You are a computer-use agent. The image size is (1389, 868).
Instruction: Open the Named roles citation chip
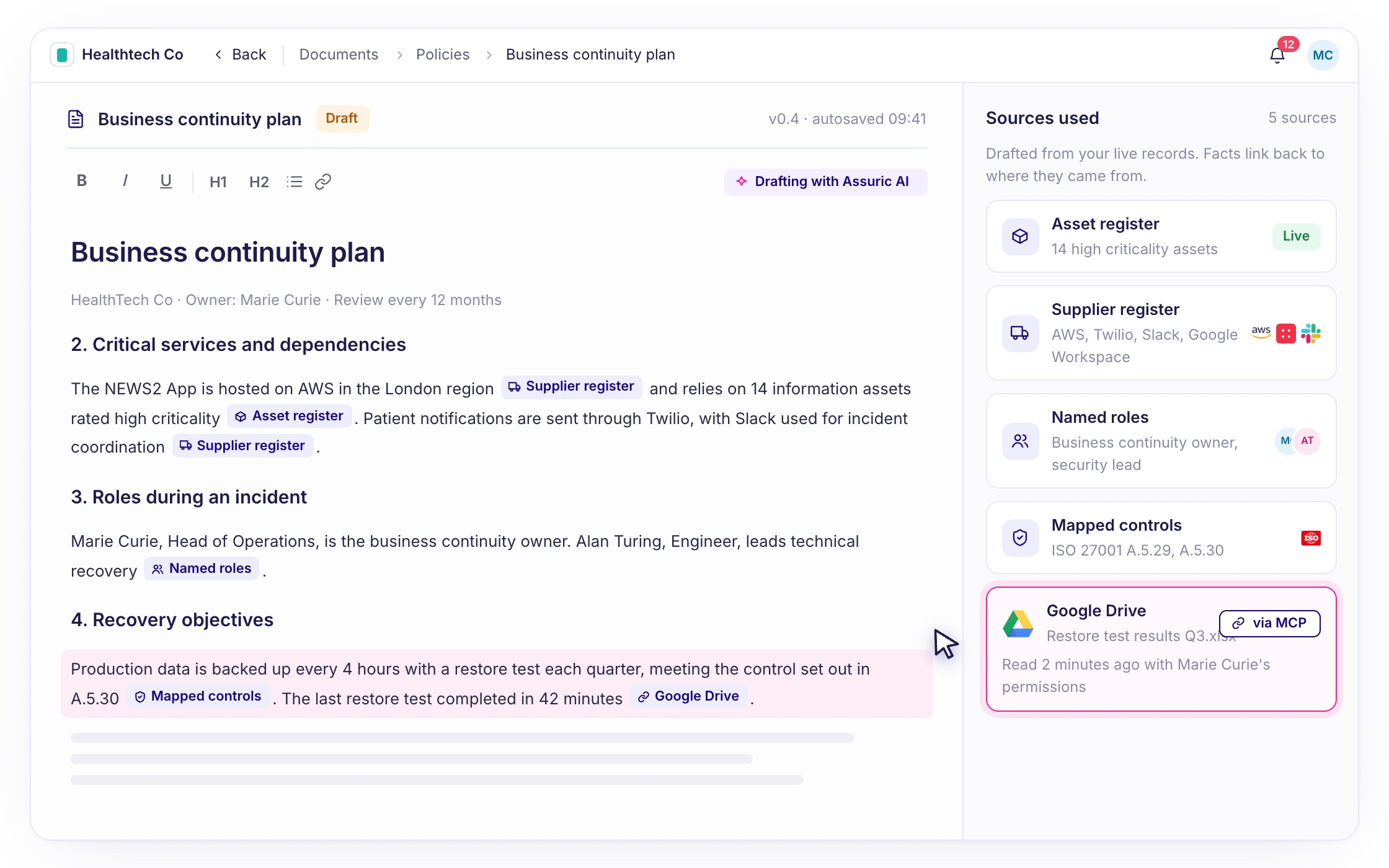[202, 569]
